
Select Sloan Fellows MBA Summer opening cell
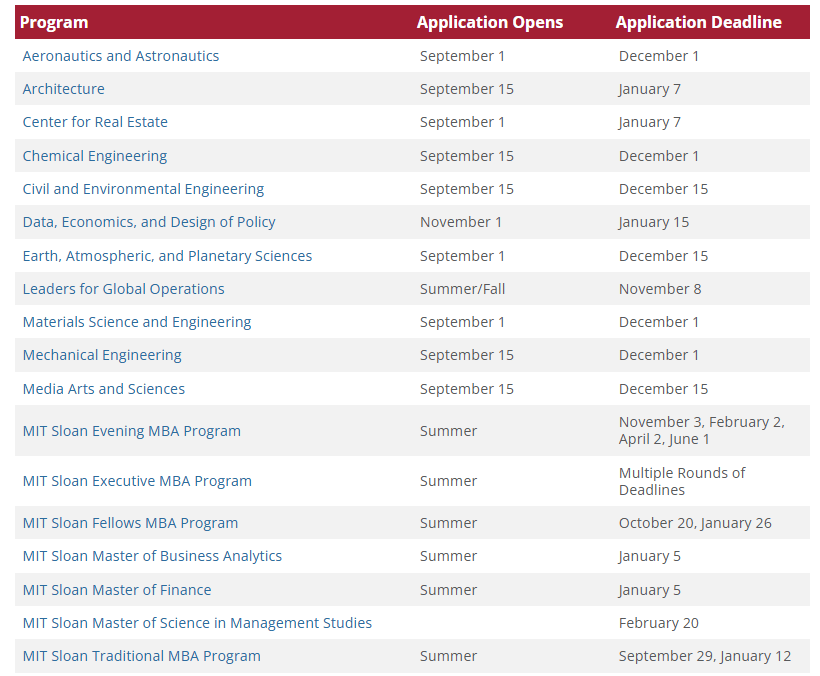(x=448, y=523)
